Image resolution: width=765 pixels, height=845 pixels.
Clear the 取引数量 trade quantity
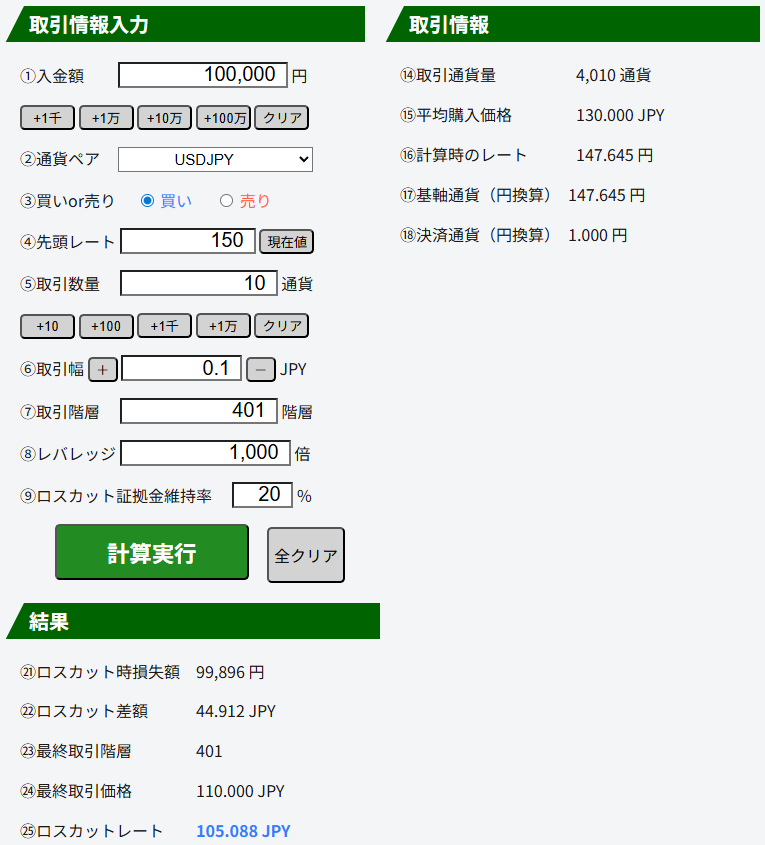pyautogui.click(x=282, y=326)
